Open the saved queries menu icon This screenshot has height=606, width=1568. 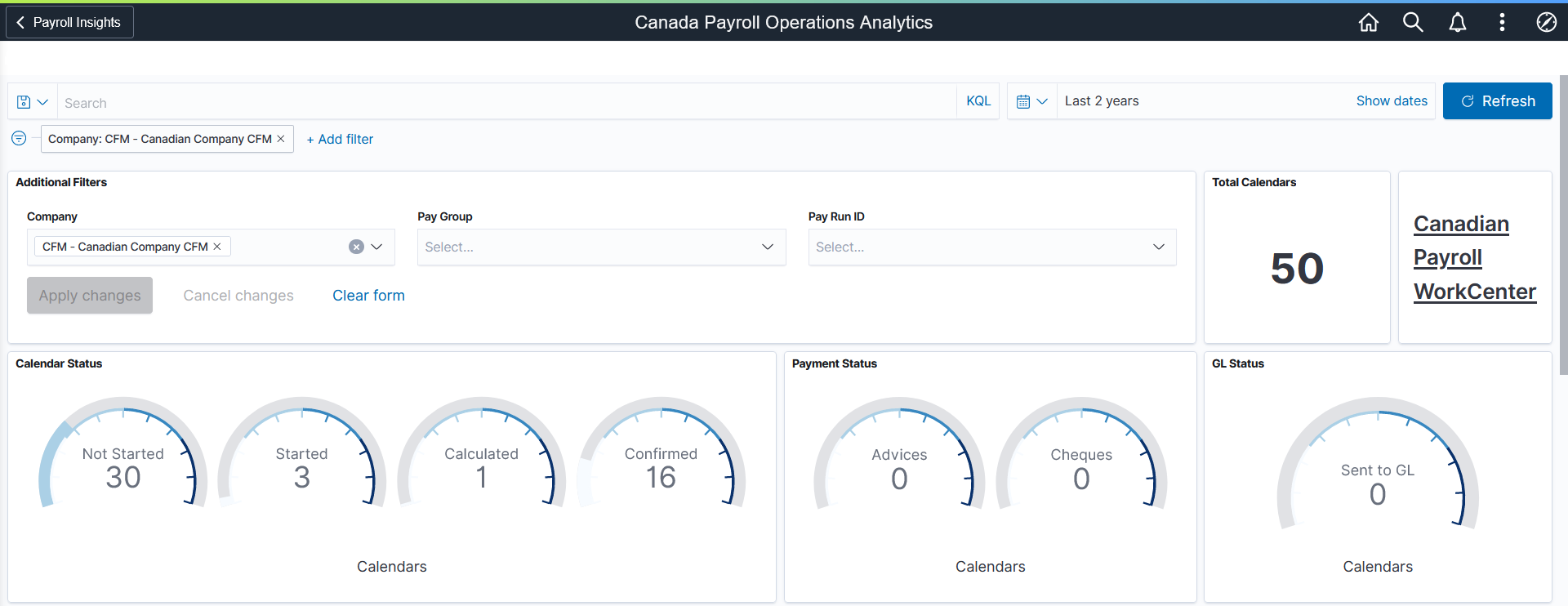(33, 102)
